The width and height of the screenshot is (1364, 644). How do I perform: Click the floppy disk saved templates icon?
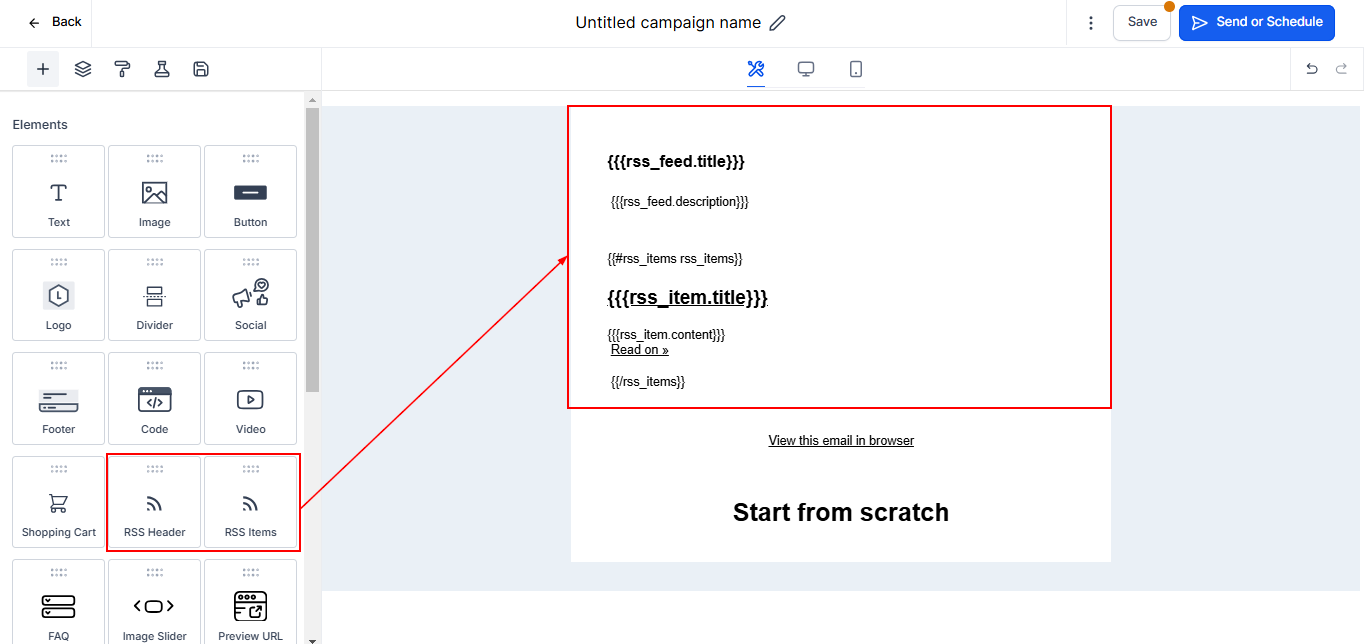coord(201,69)
